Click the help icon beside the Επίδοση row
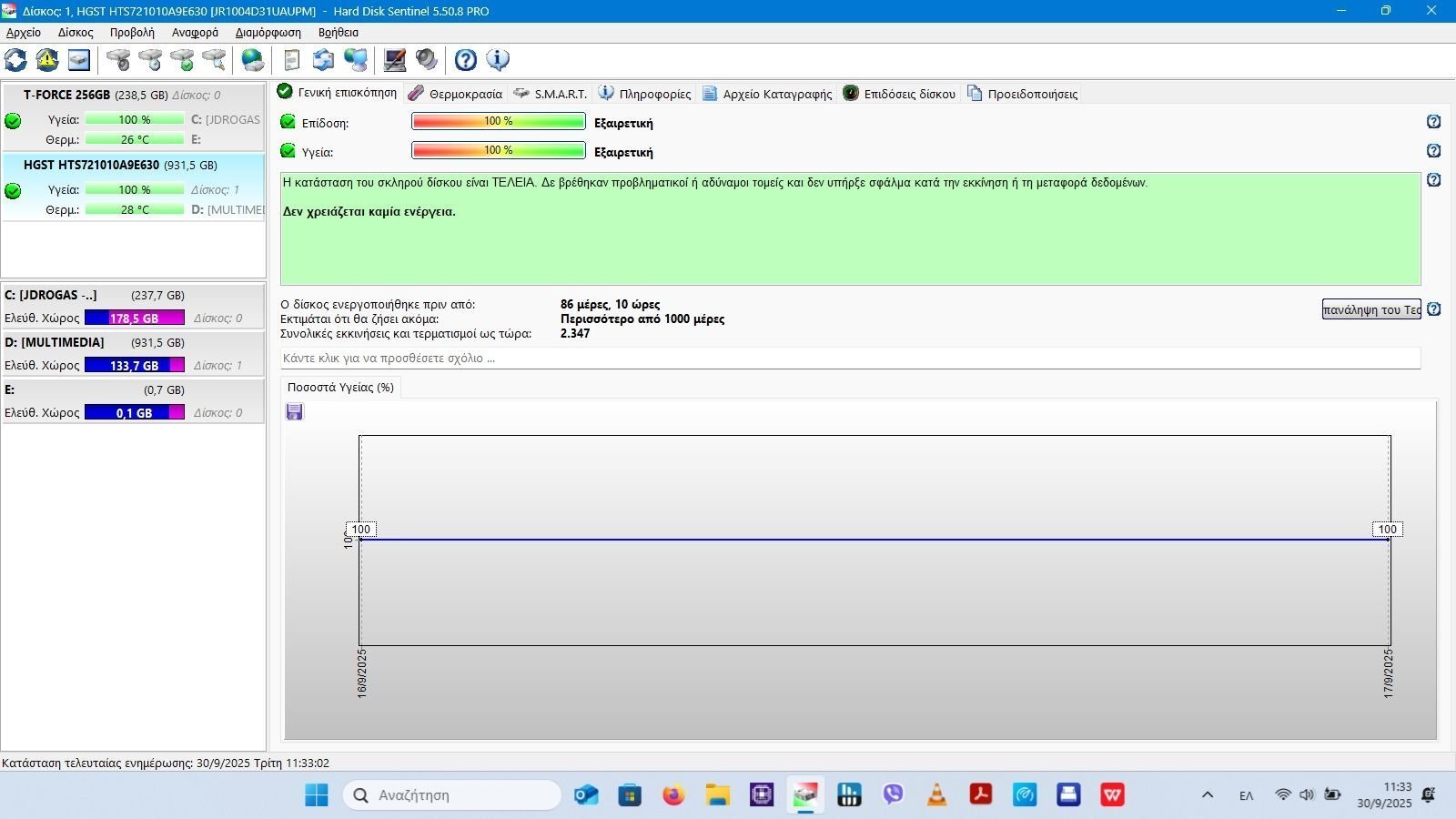This screenshot has width=1456, height=819. 1433,122
